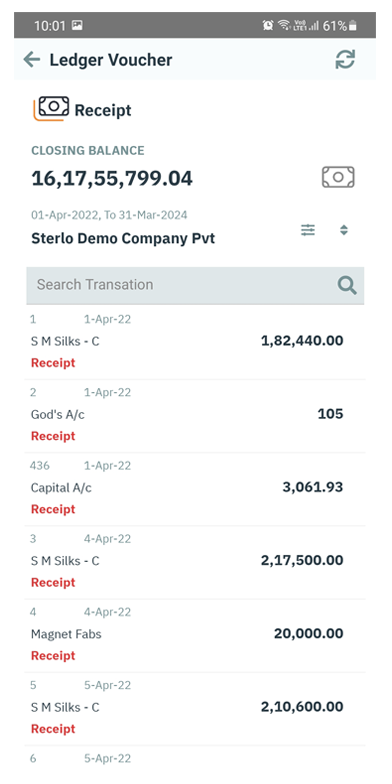Tap the back arrow beside Ledger Voucher
The width and height of the screenshot is (392, 784).
pos(32,60)
